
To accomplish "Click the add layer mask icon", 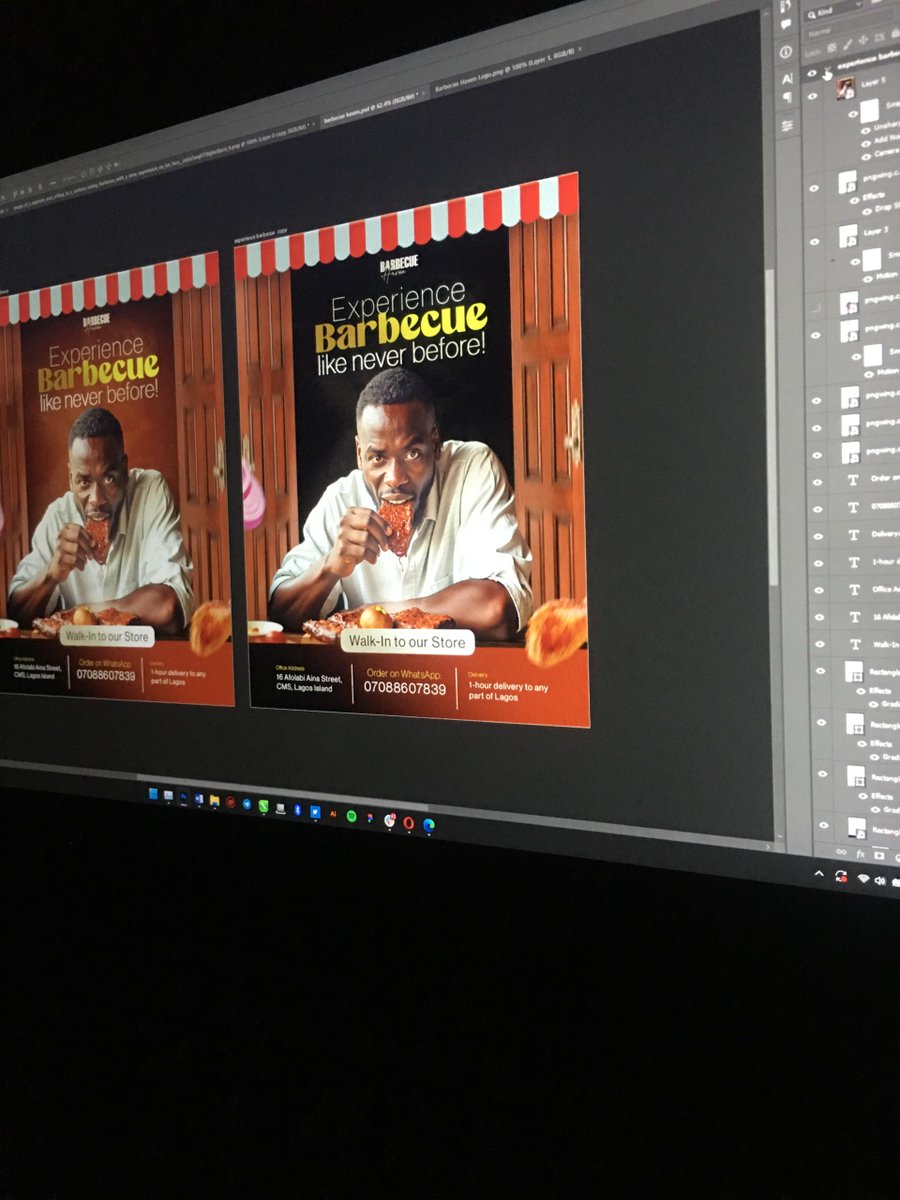I will point(879,856).
